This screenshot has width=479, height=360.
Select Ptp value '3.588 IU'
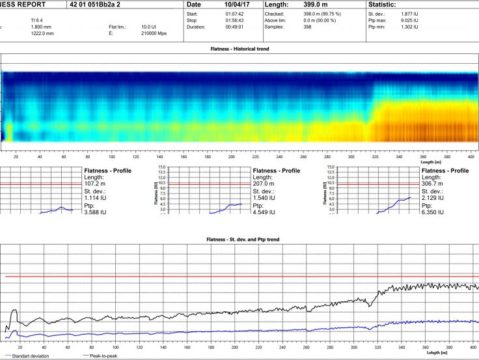point(95,212)
